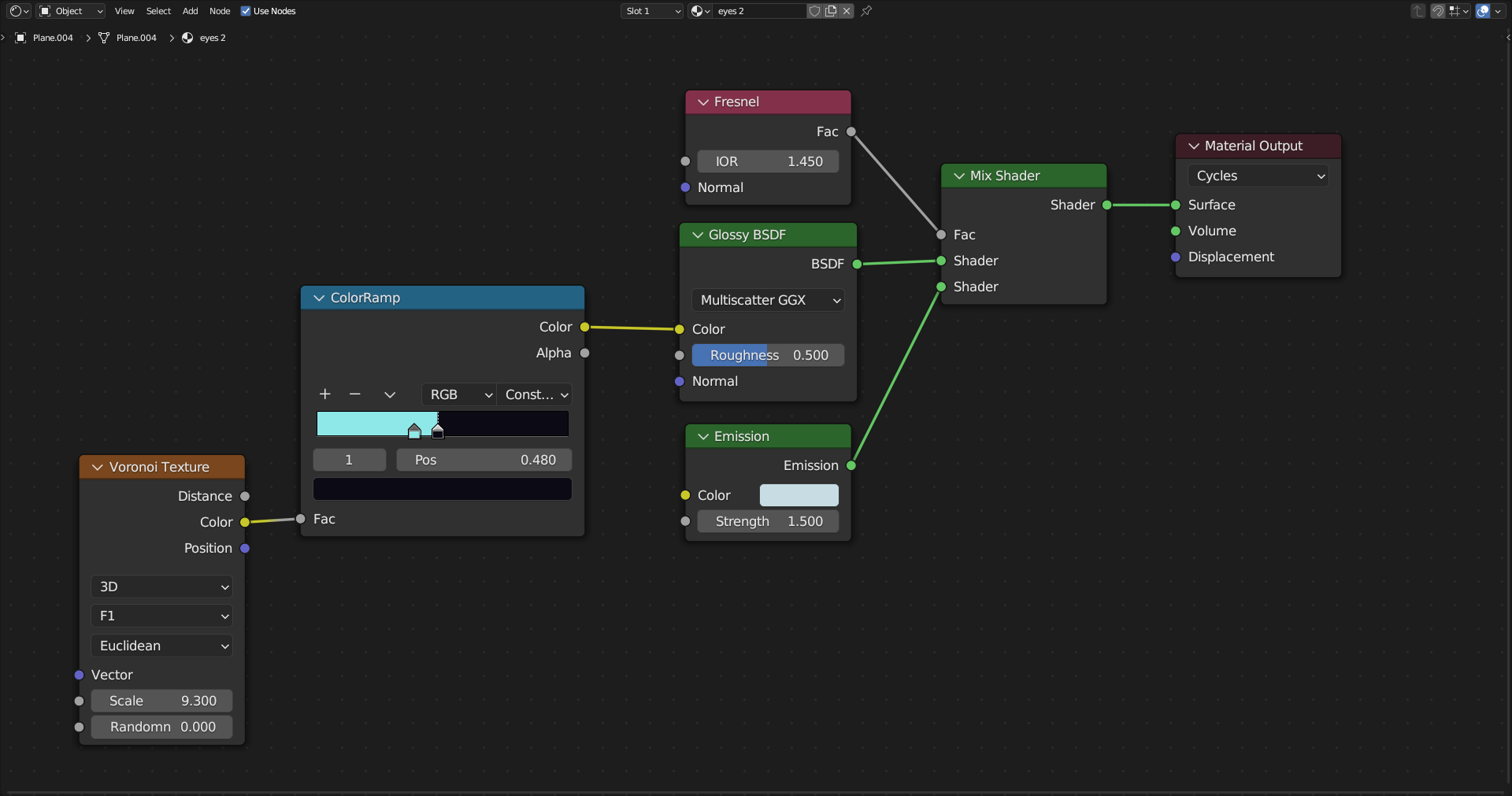Click the parent node tree arrow icon

coord(1418,11)
